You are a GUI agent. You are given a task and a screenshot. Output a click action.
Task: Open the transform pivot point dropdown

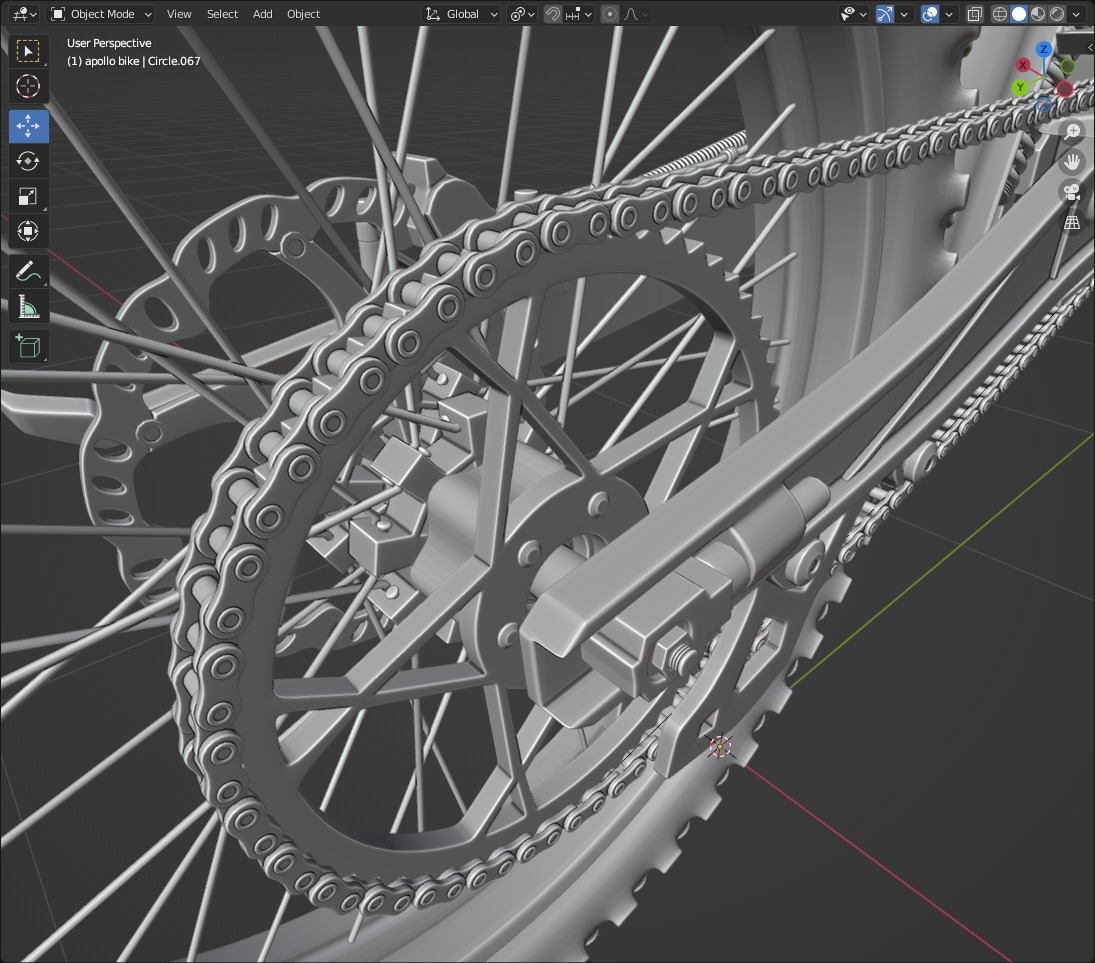(522, 14)
